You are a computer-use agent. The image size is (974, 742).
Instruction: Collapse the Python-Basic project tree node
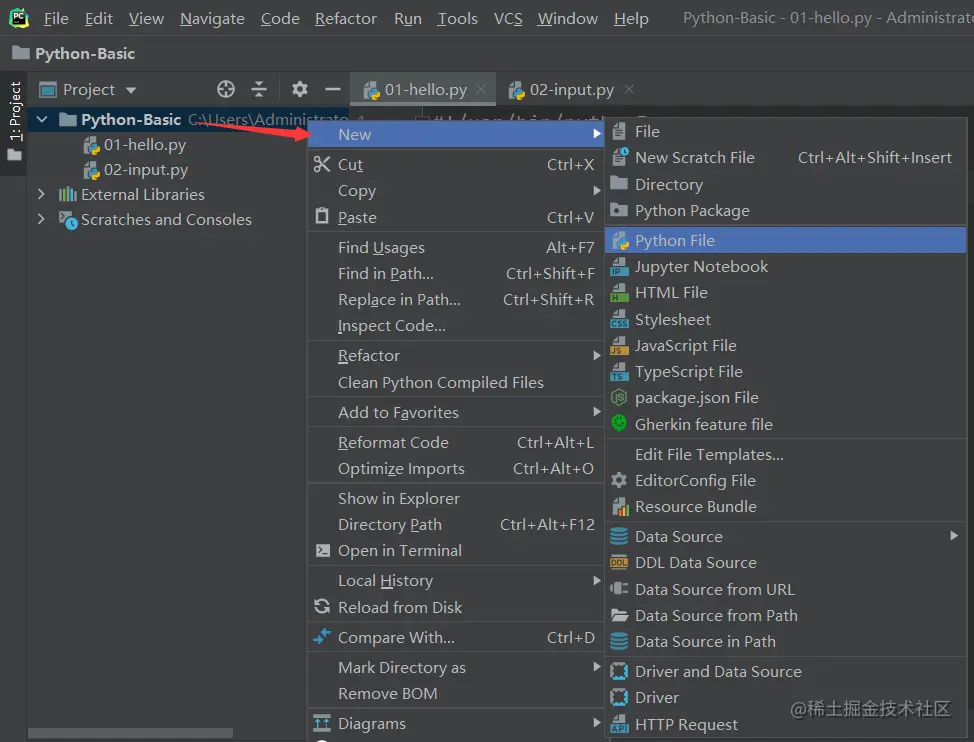click(x=42, y=119)
